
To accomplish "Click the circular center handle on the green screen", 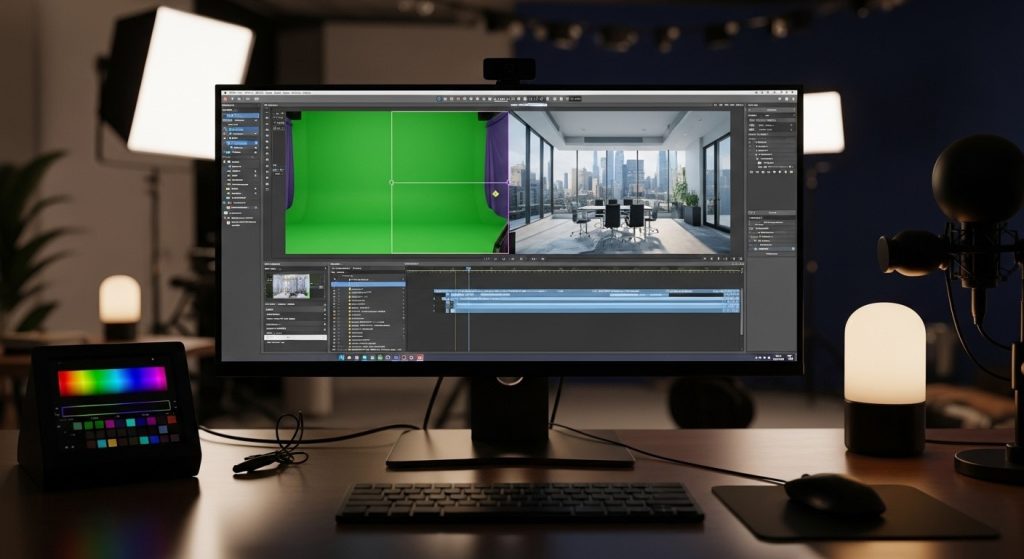I will point(391,182).
